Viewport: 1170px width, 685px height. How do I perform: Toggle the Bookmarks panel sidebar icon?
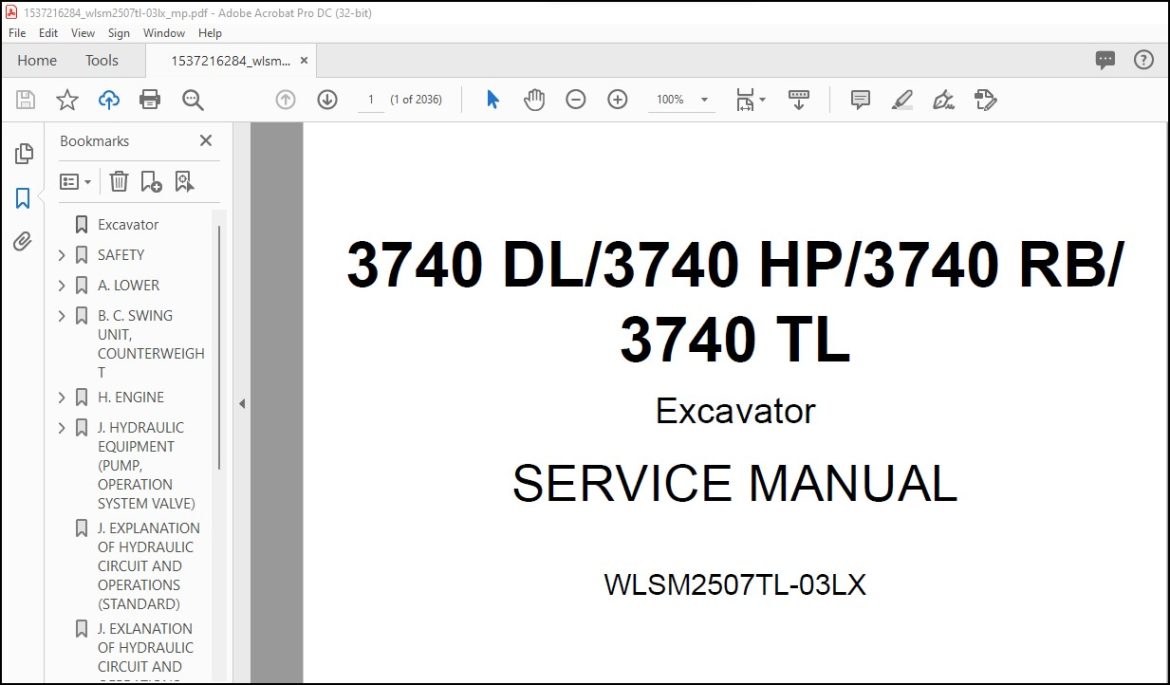22,198
